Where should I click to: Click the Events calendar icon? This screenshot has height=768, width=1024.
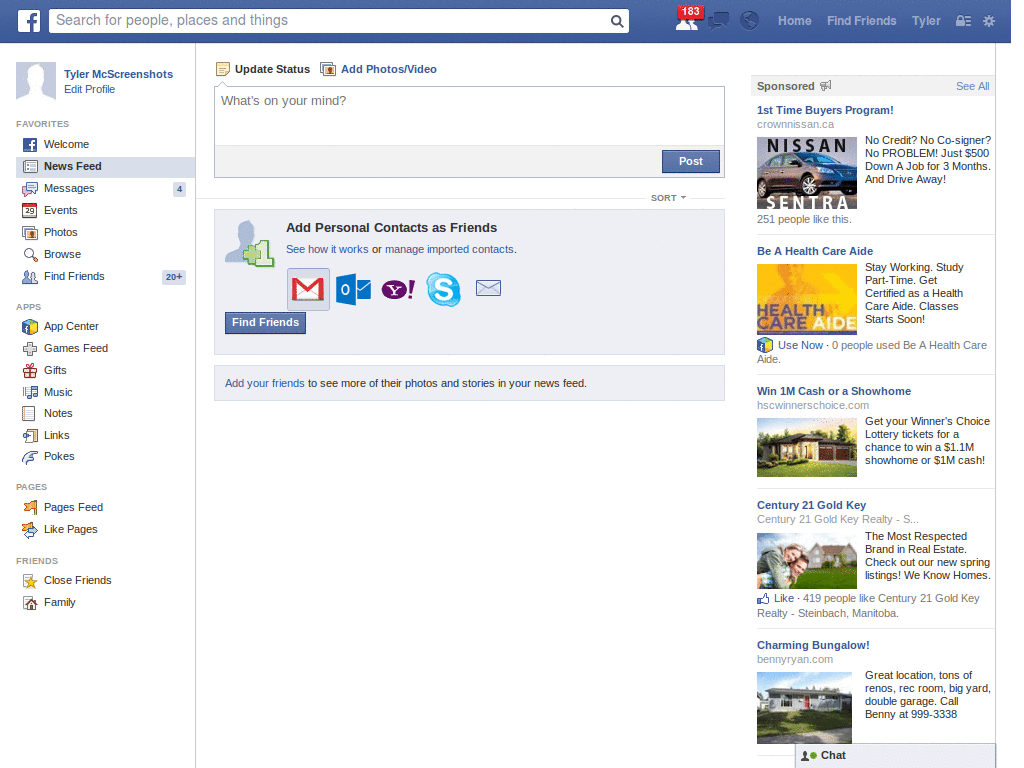tap(30, 210)
